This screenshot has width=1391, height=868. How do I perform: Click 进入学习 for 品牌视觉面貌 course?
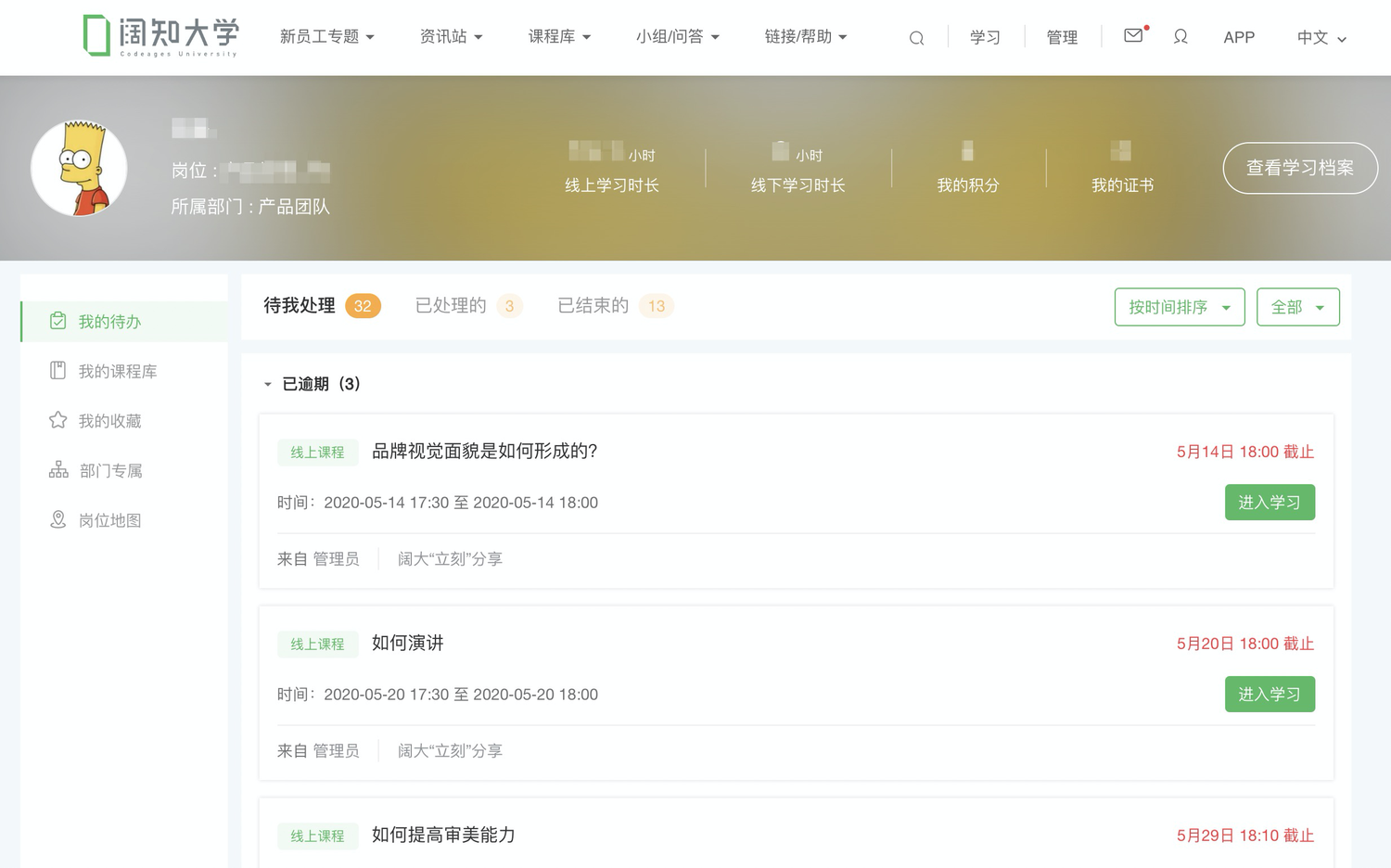coord(1270,502)
